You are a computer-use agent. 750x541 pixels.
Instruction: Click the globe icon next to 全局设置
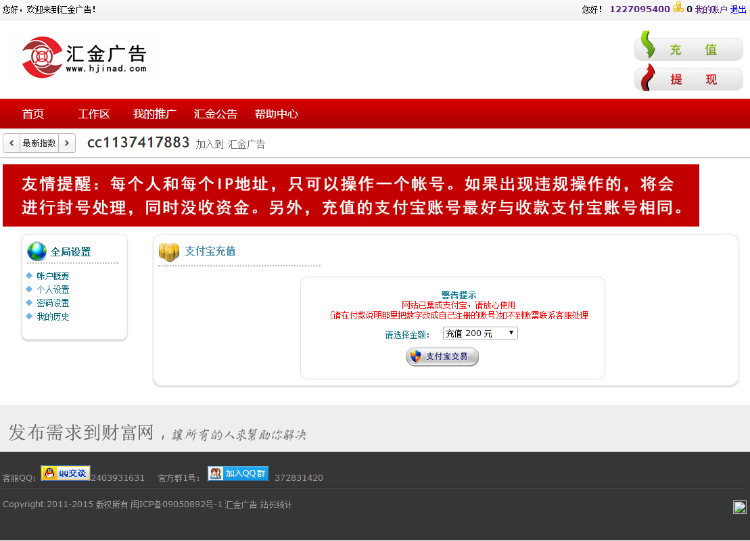click(x=37, y=251)
